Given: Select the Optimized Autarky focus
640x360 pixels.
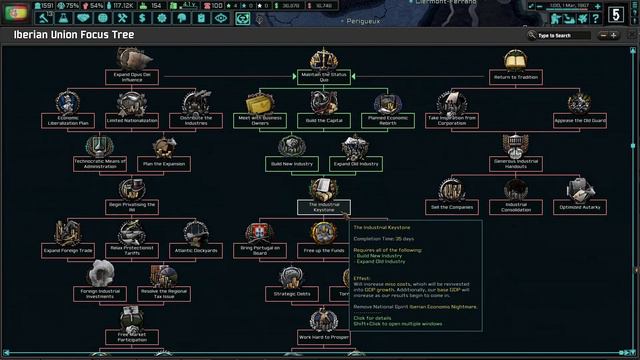Looking at the screenshot, I should click(580, 207).
